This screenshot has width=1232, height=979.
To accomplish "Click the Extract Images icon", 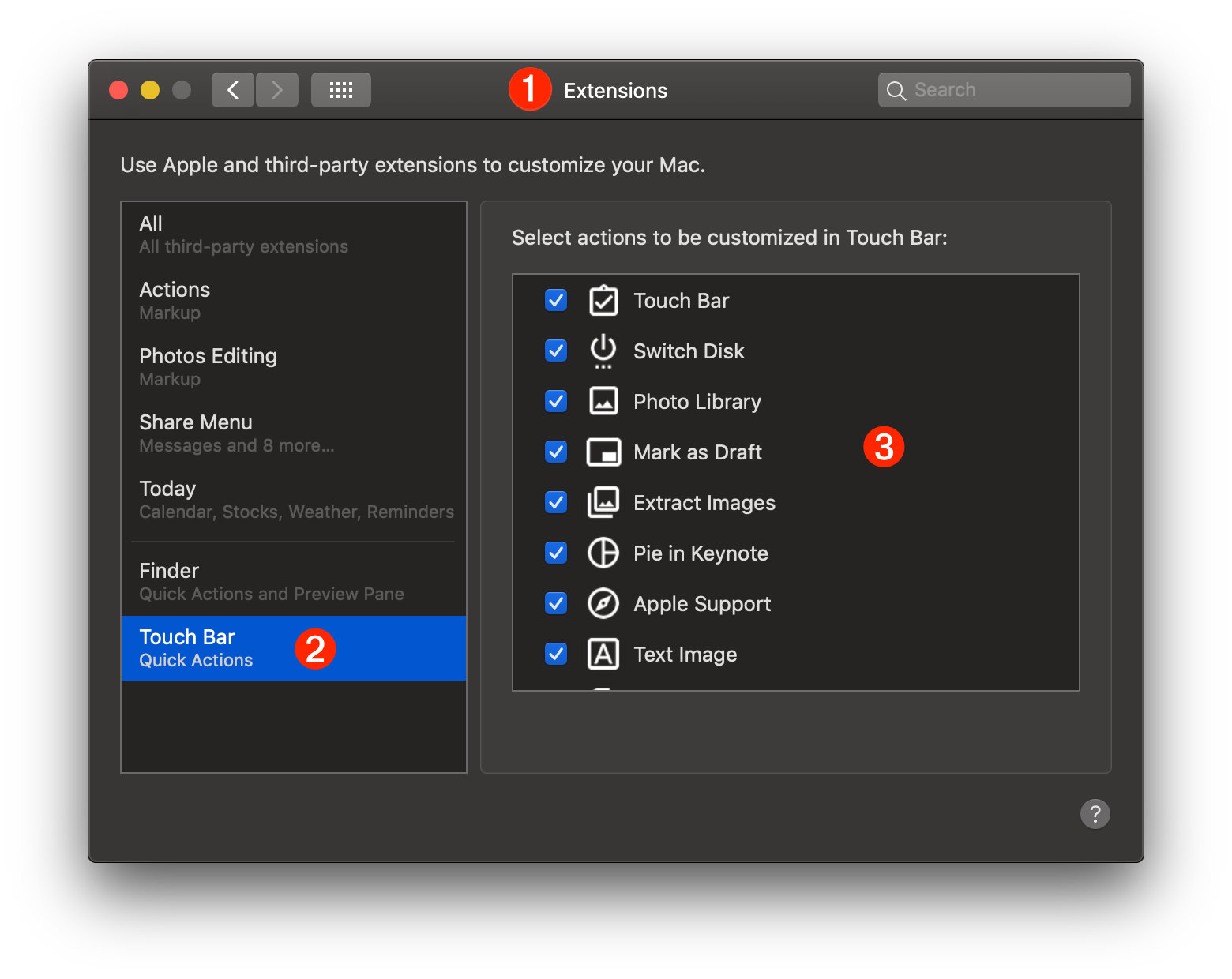I will coord(603,502).
